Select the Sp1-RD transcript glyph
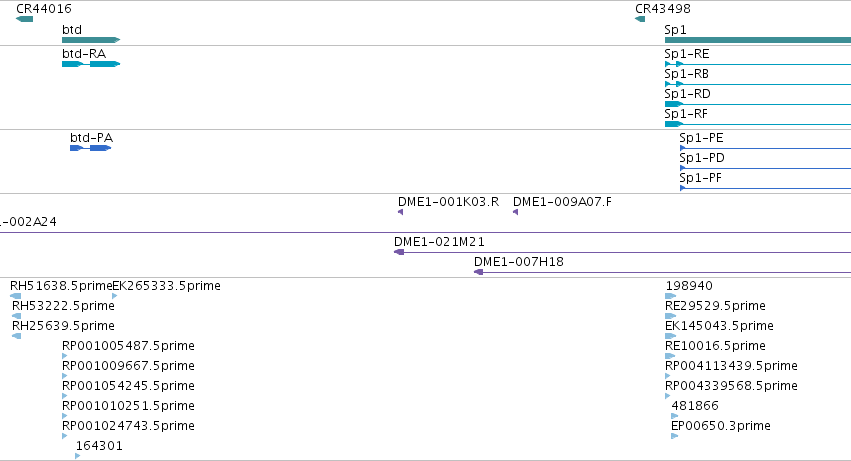The height and width of the screenshot is (461, 851). point(758,104)
